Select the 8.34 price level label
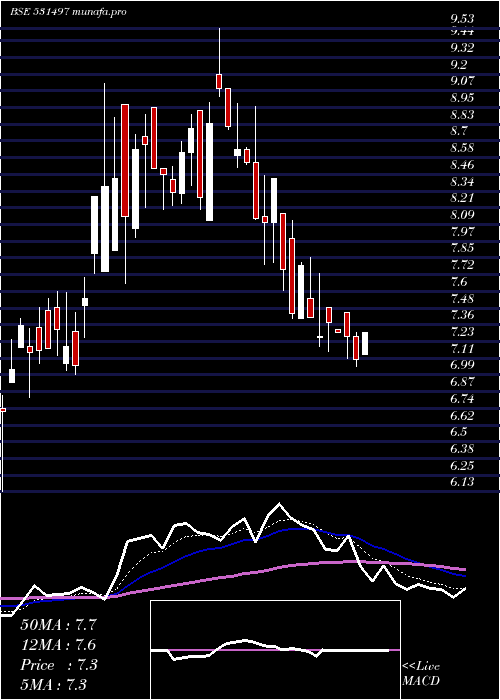This screenshot has width=500, height=700. coord(462,182)
